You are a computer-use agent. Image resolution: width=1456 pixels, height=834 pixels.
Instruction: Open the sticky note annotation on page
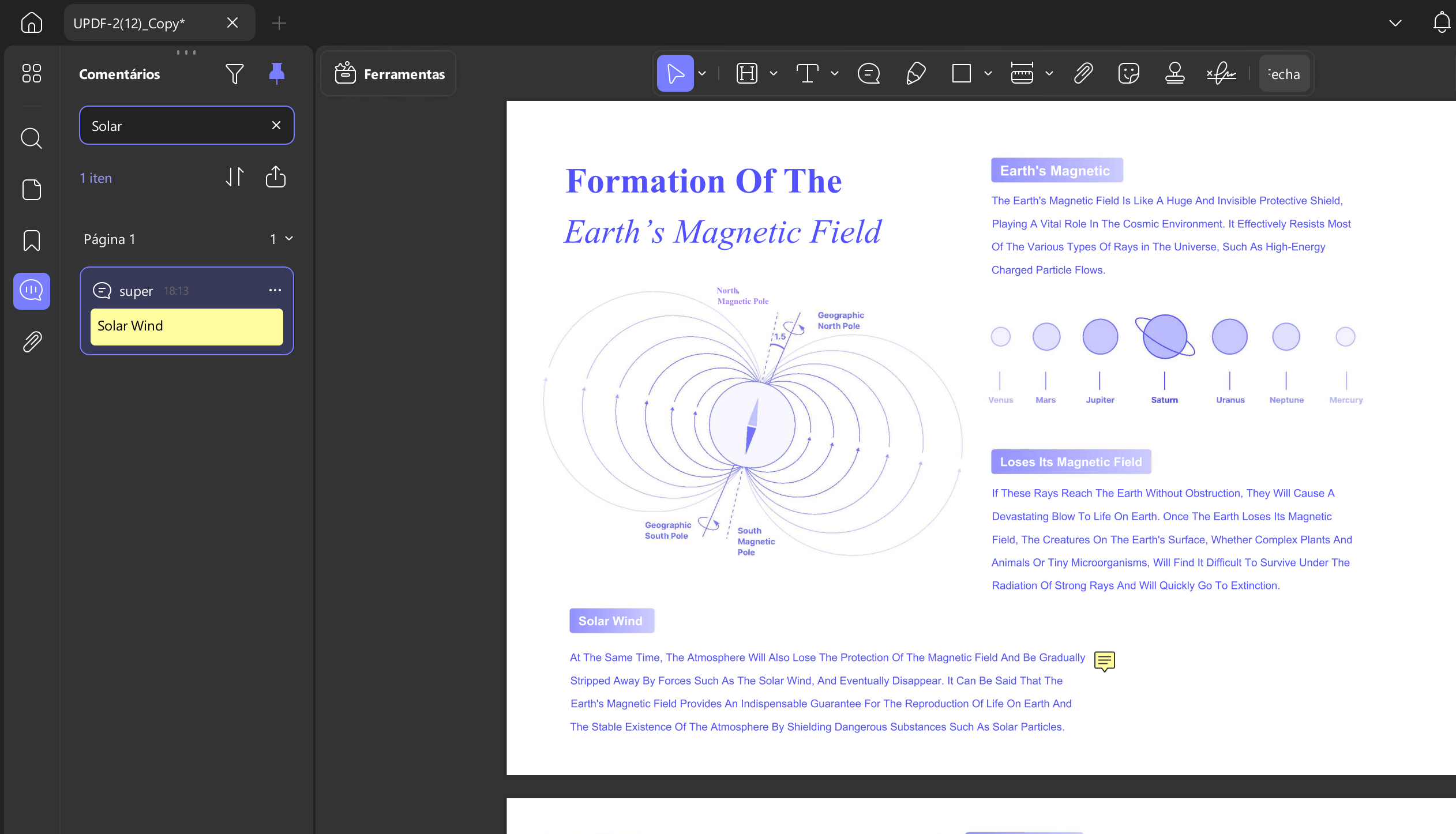(x=1105, y=662)
